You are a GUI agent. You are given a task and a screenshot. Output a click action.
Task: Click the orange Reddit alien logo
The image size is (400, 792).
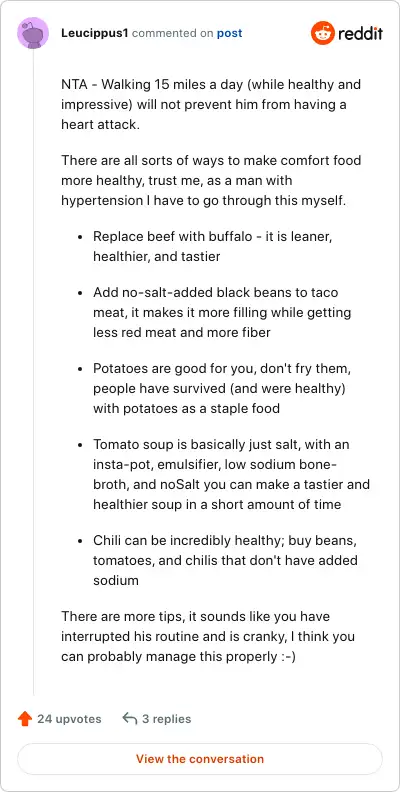(x=323, y=33)
